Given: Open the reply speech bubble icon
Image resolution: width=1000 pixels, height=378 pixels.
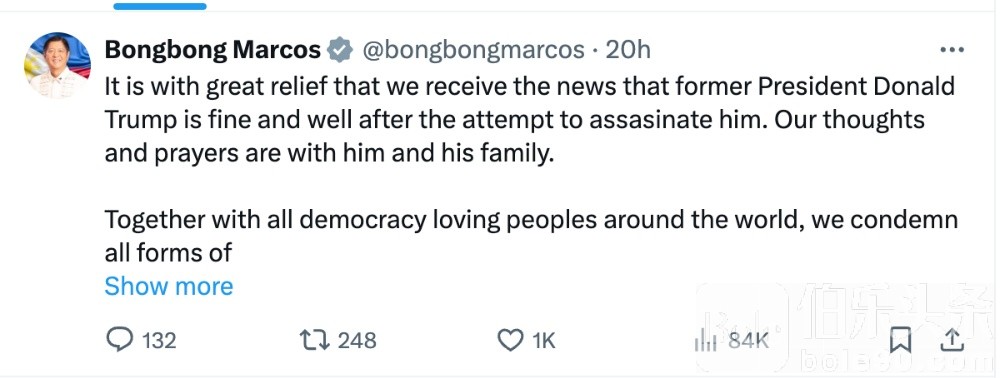Looking at the screenshot, I should 119,340.
